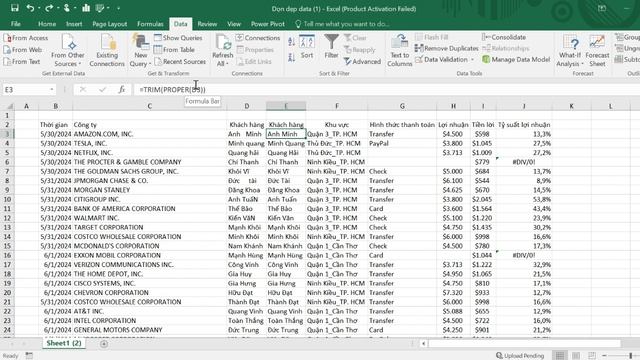
Task: Click the Redo icon
Action: [x=49, y=8]
